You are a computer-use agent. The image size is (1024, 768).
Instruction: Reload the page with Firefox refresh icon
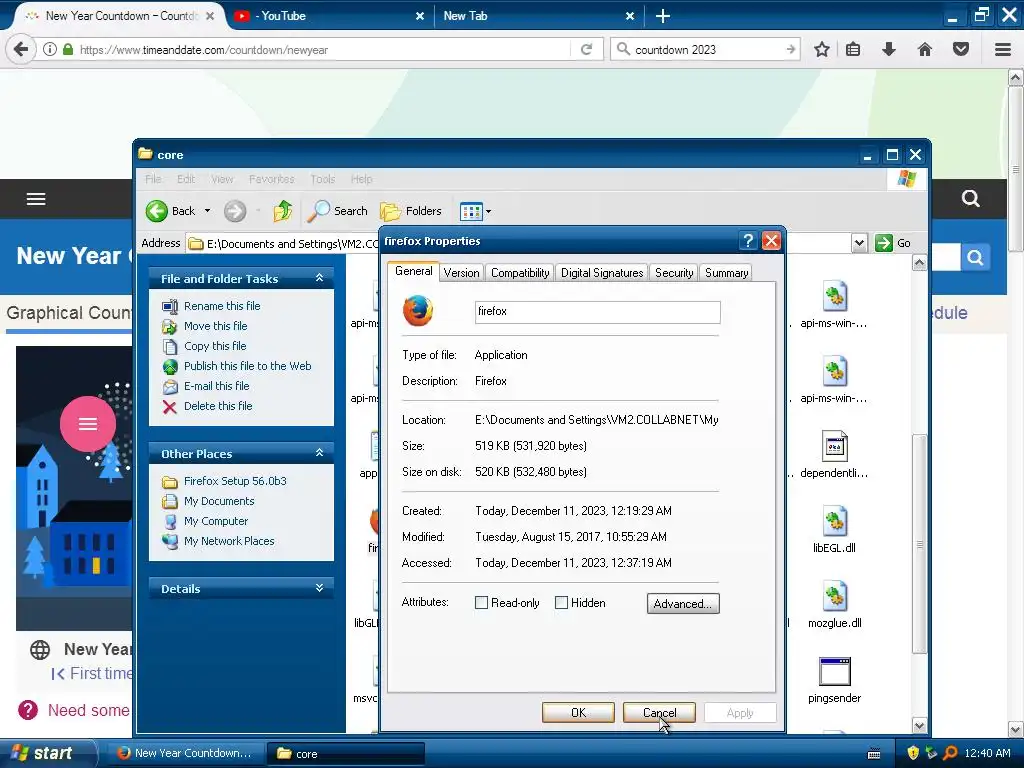pos(586,50)
